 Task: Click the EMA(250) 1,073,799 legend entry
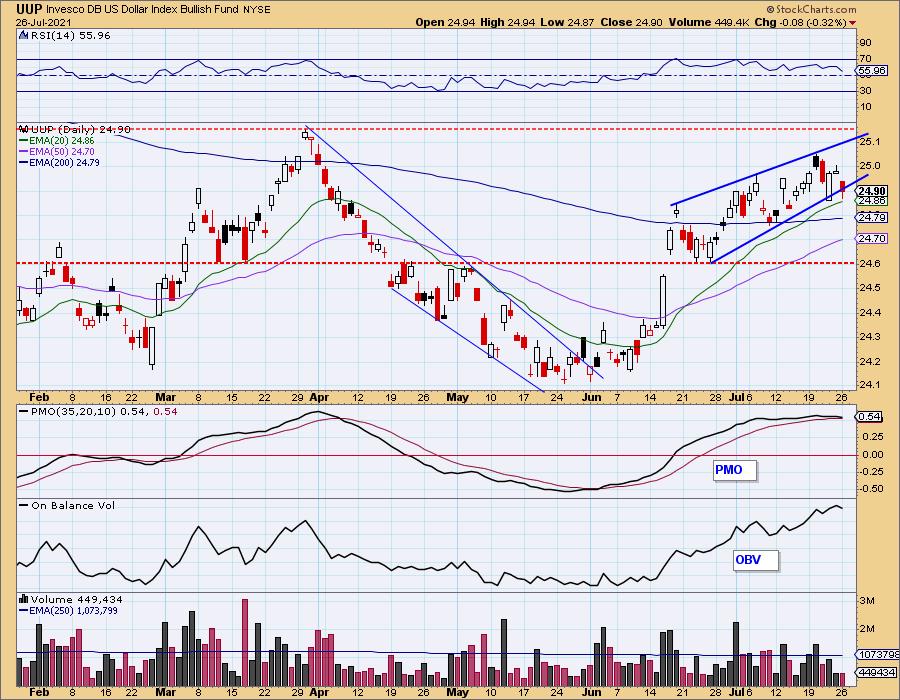coord(68,610)
